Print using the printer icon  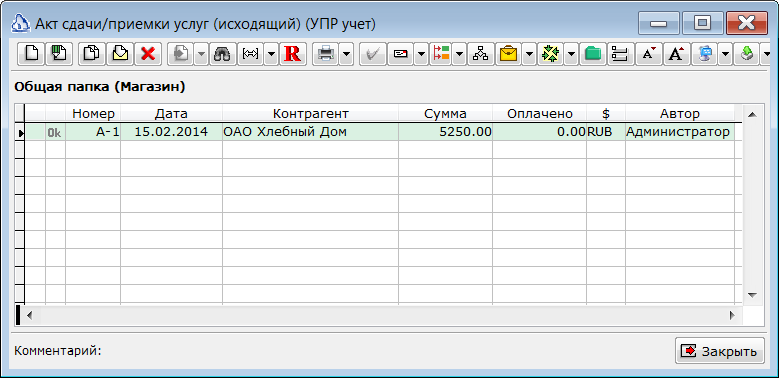tap(326, 53)
